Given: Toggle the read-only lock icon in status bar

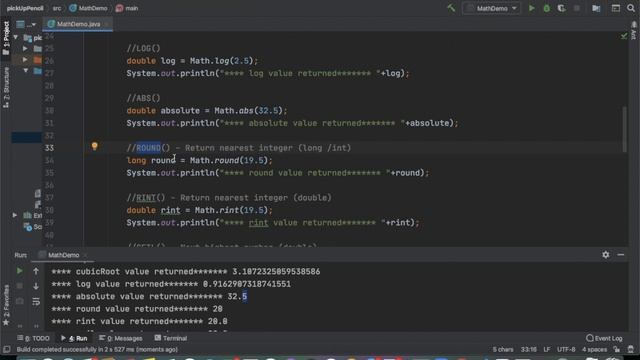Looking at the screenshot, I should point(617,349).
